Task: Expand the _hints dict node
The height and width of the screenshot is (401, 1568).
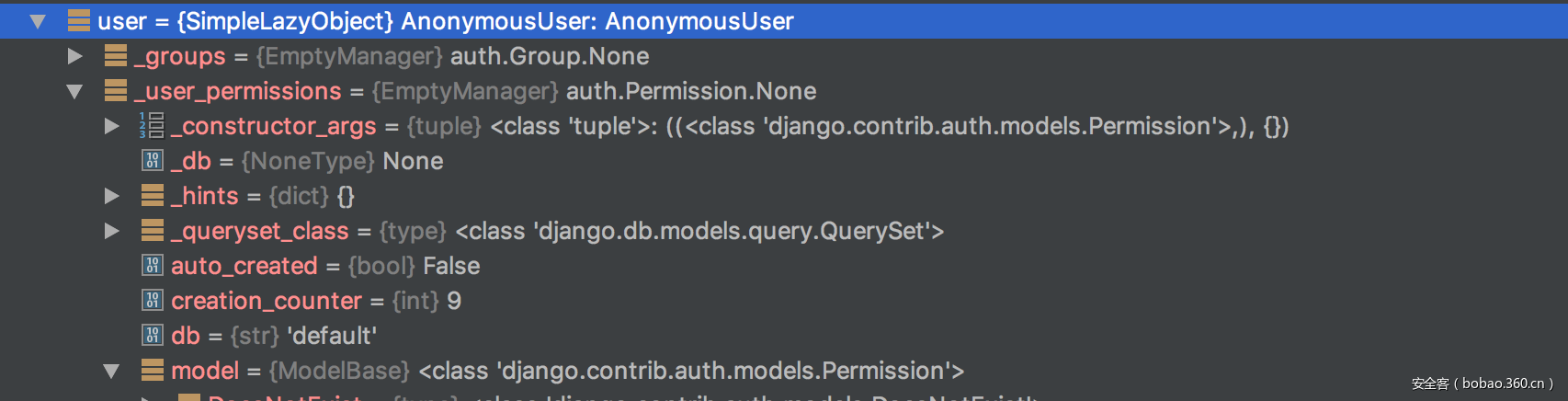Action: pos(111,196)
